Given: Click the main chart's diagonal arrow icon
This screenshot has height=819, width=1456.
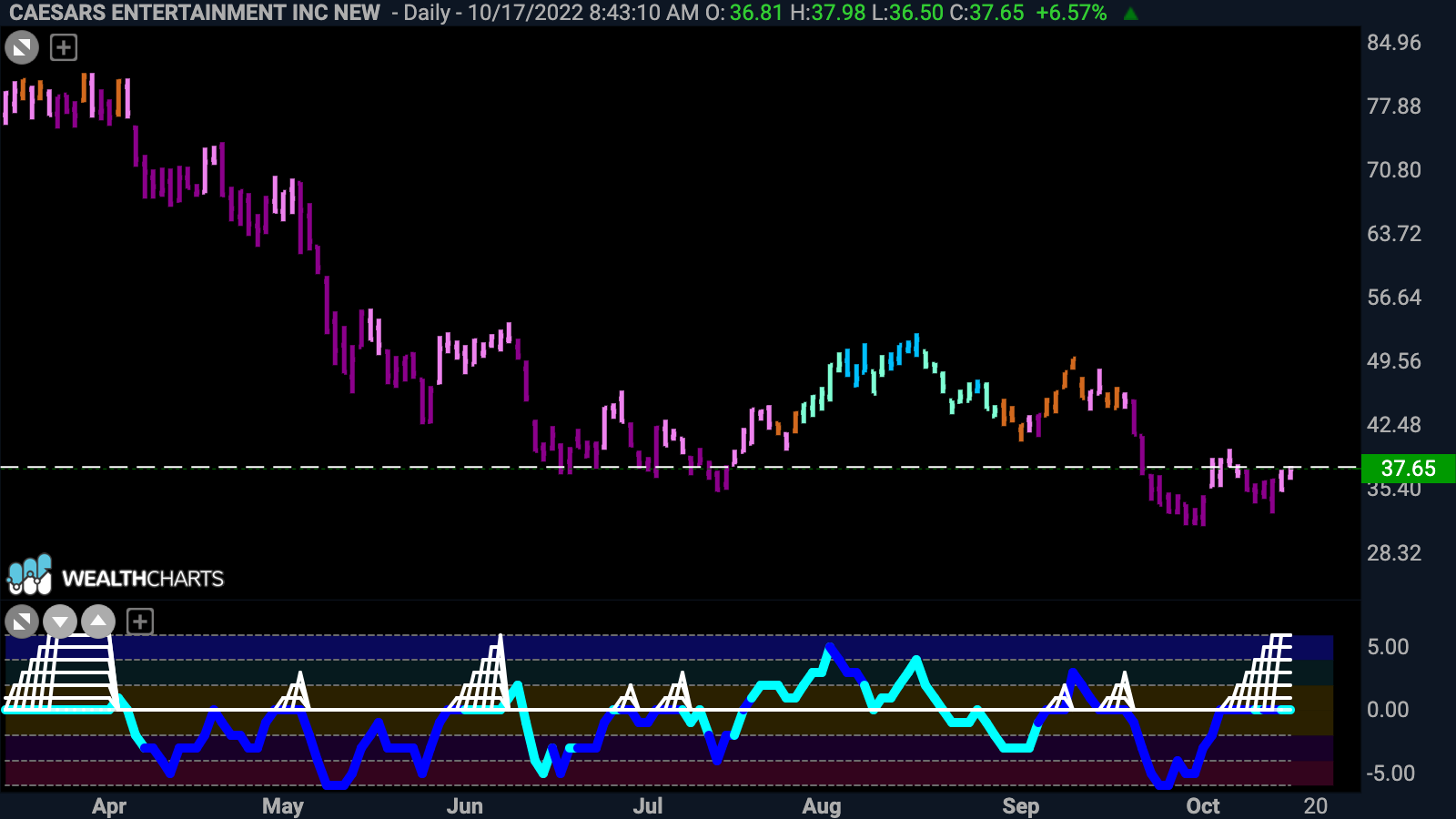Looking at the screenshot, I should tap(22, 47).
